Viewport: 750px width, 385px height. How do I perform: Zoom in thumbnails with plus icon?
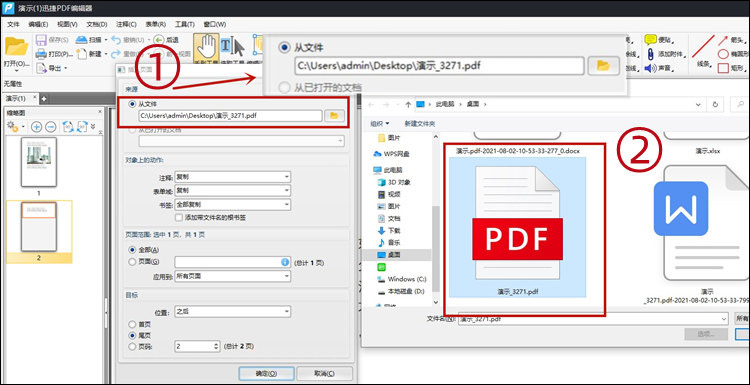[x=36, y=127]
